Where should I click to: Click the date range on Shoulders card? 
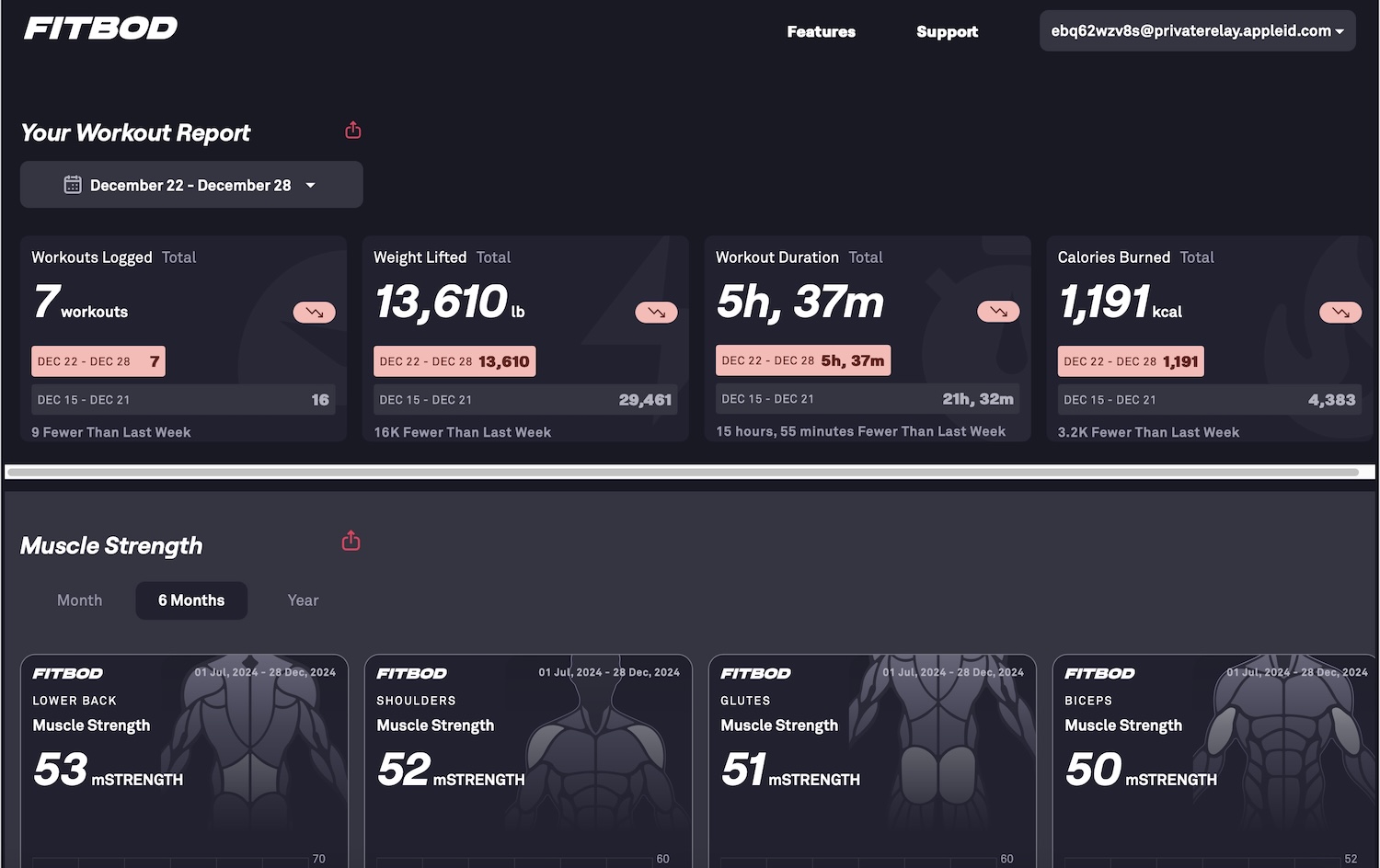pyautogui.click(x=609, y=672)
